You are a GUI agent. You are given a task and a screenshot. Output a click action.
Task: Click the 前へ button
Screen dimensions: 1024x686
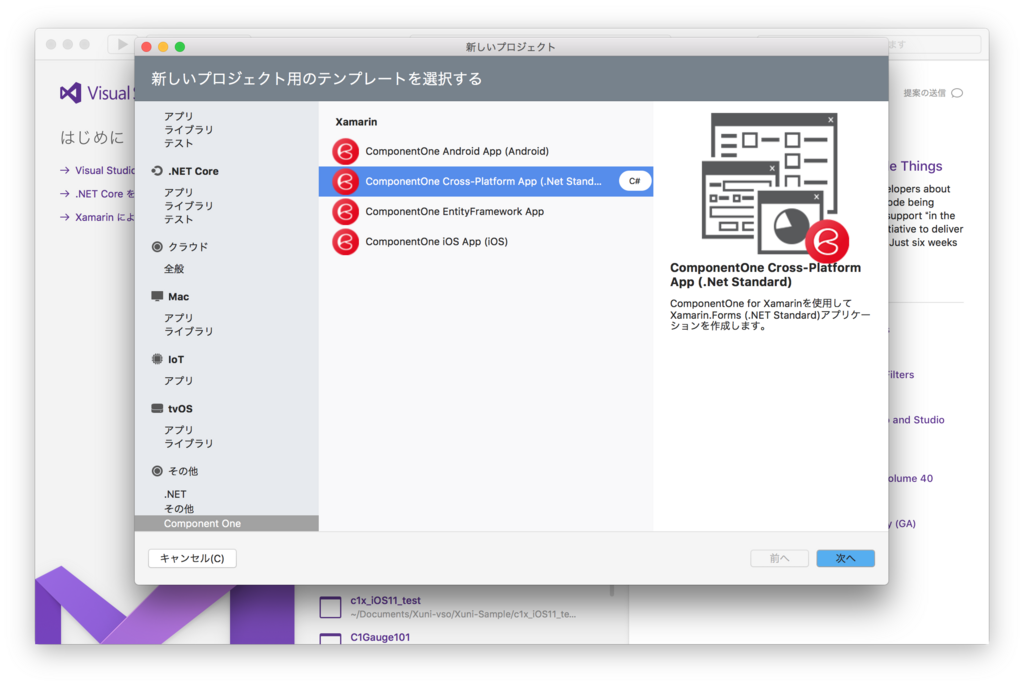779,559
